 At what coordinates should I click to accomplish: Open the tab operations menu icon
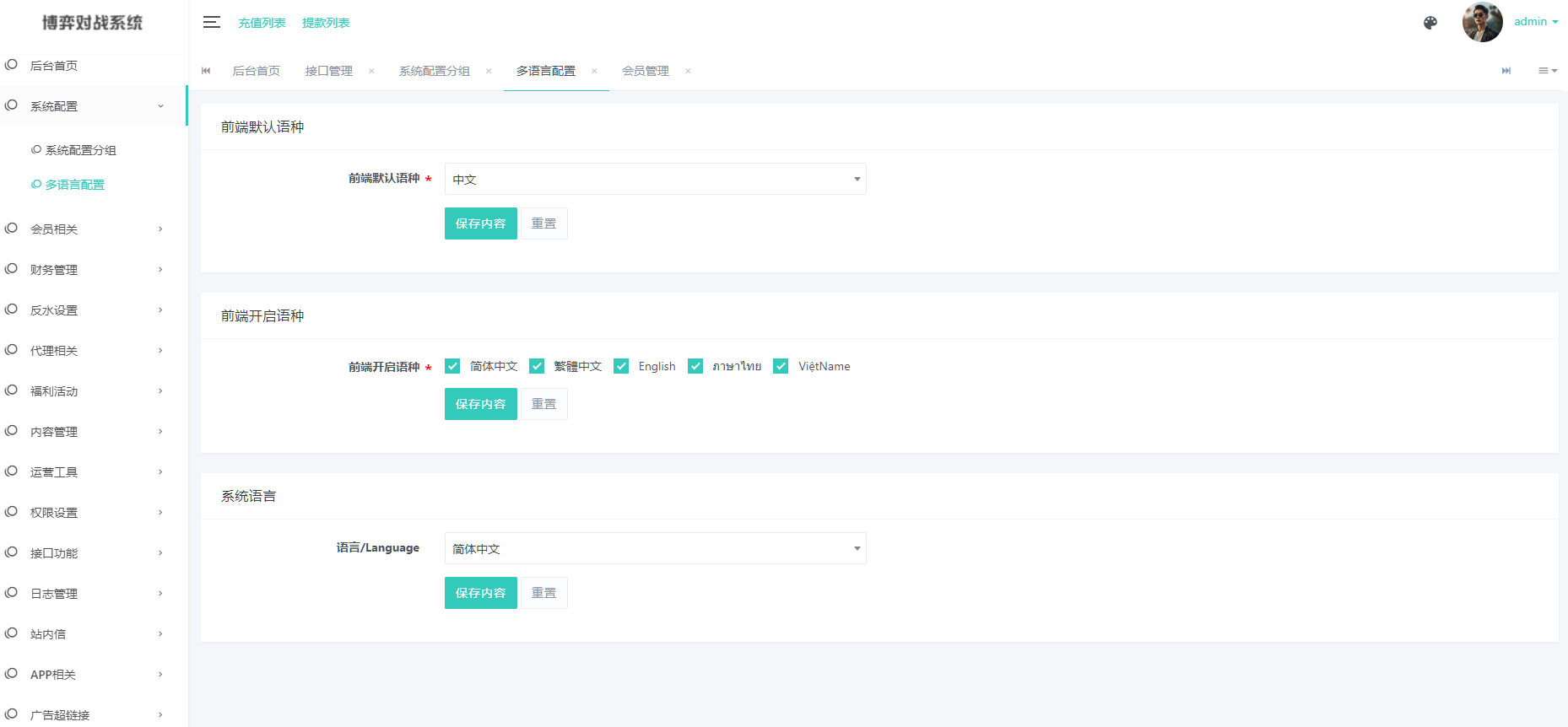(1547, 71)
